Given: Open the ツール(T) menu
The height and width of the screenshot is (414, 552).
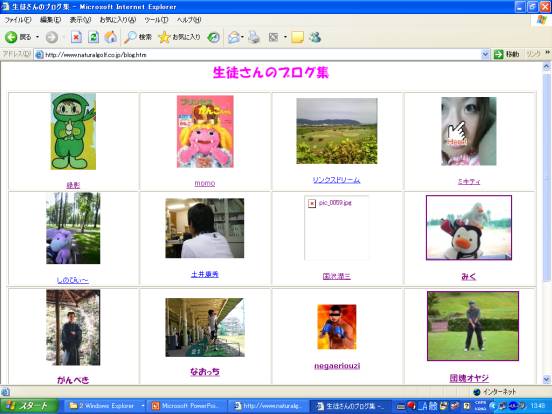Looking at the screenshot, I should coord(156,20).
